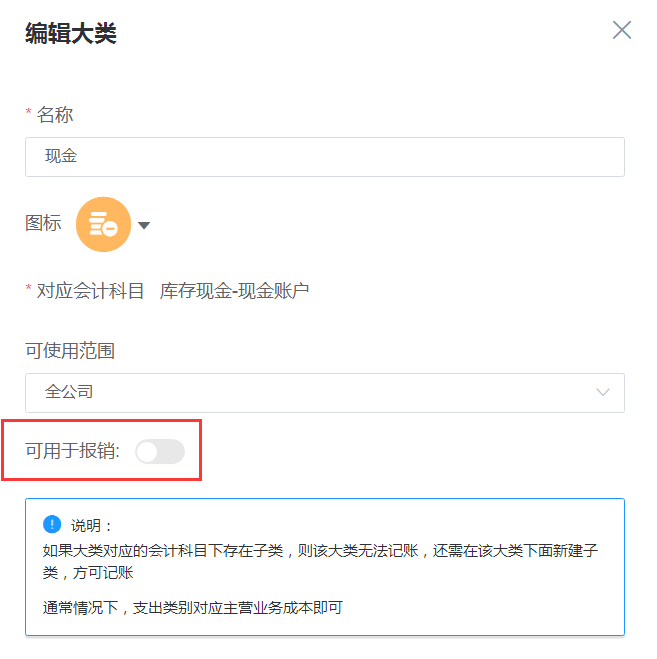The height and width of the screenshot is (659, 657).
Task: Click the note about 子类 and 记账
Action: point(320,561)
